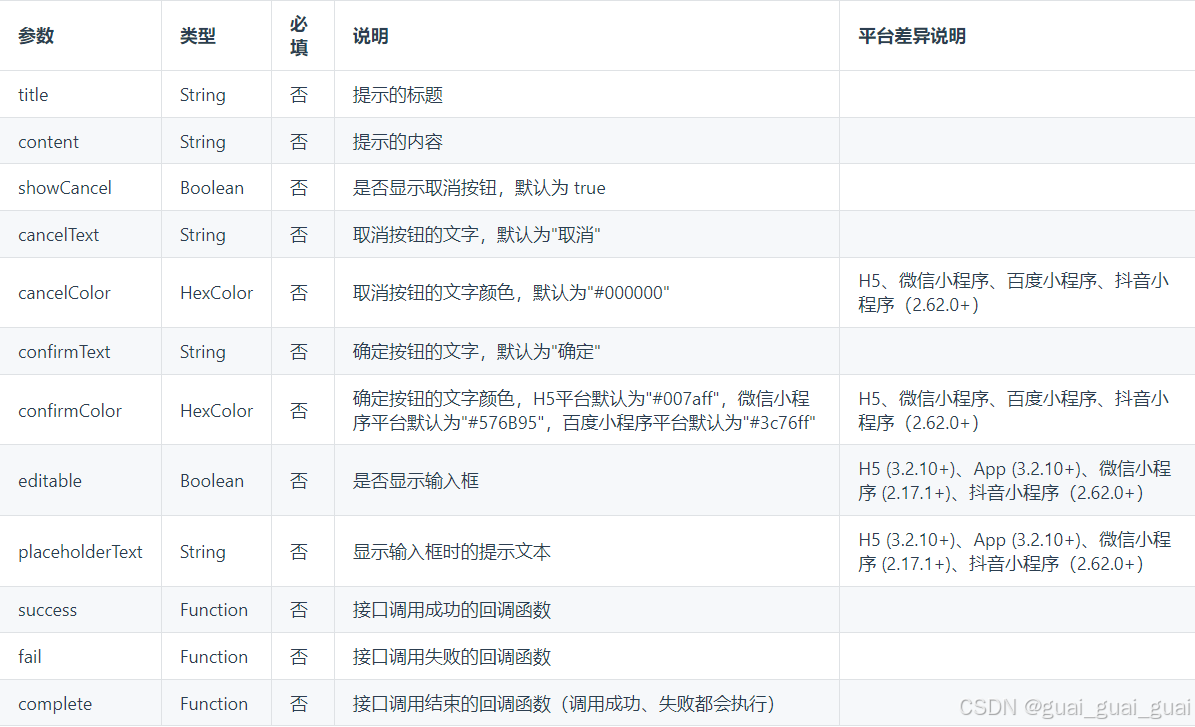Click 否 in the confirmColor row
1195x727 pixels.
coord(299,411)
